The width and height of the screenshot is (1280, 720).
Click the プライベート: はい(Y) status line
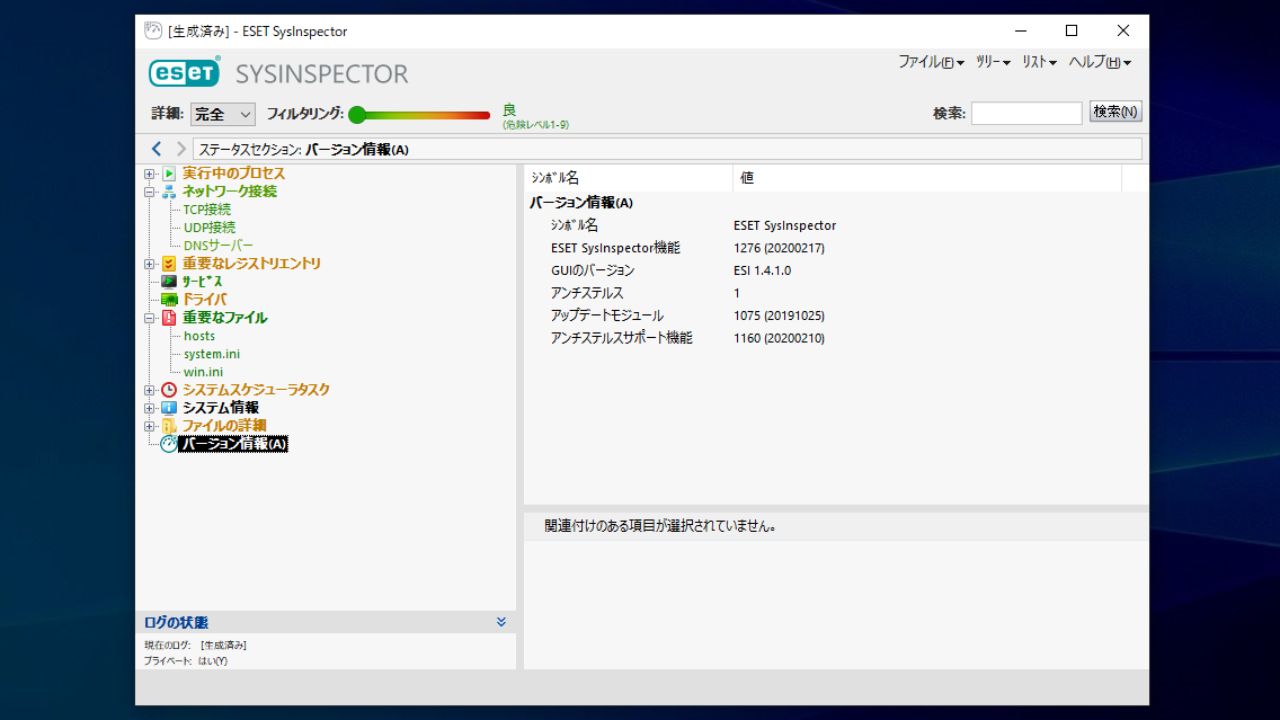186,661
